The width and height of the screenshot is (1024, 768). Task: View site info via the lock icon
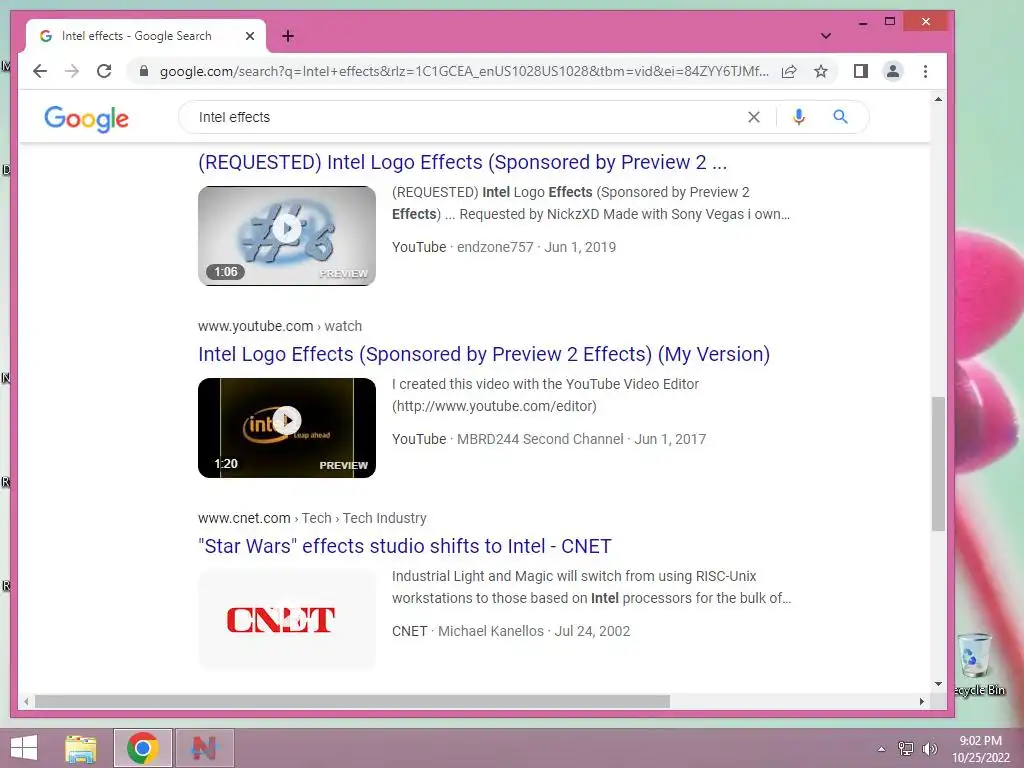[x=144, y=71]
